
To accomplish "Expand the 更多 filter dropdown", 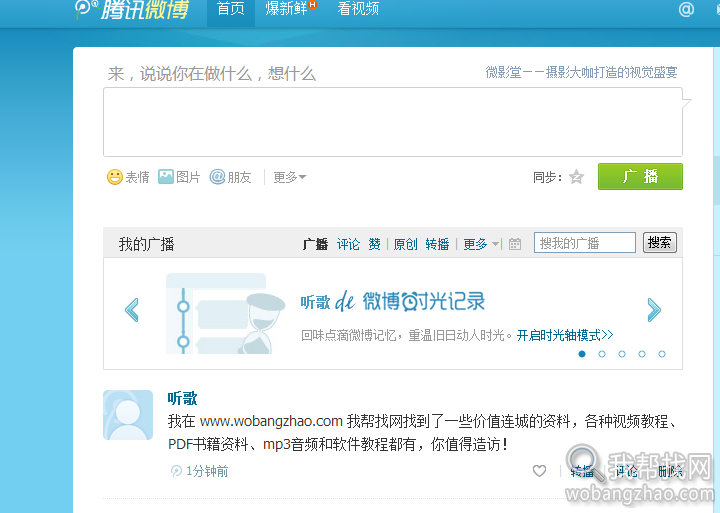I will (481, 244).
